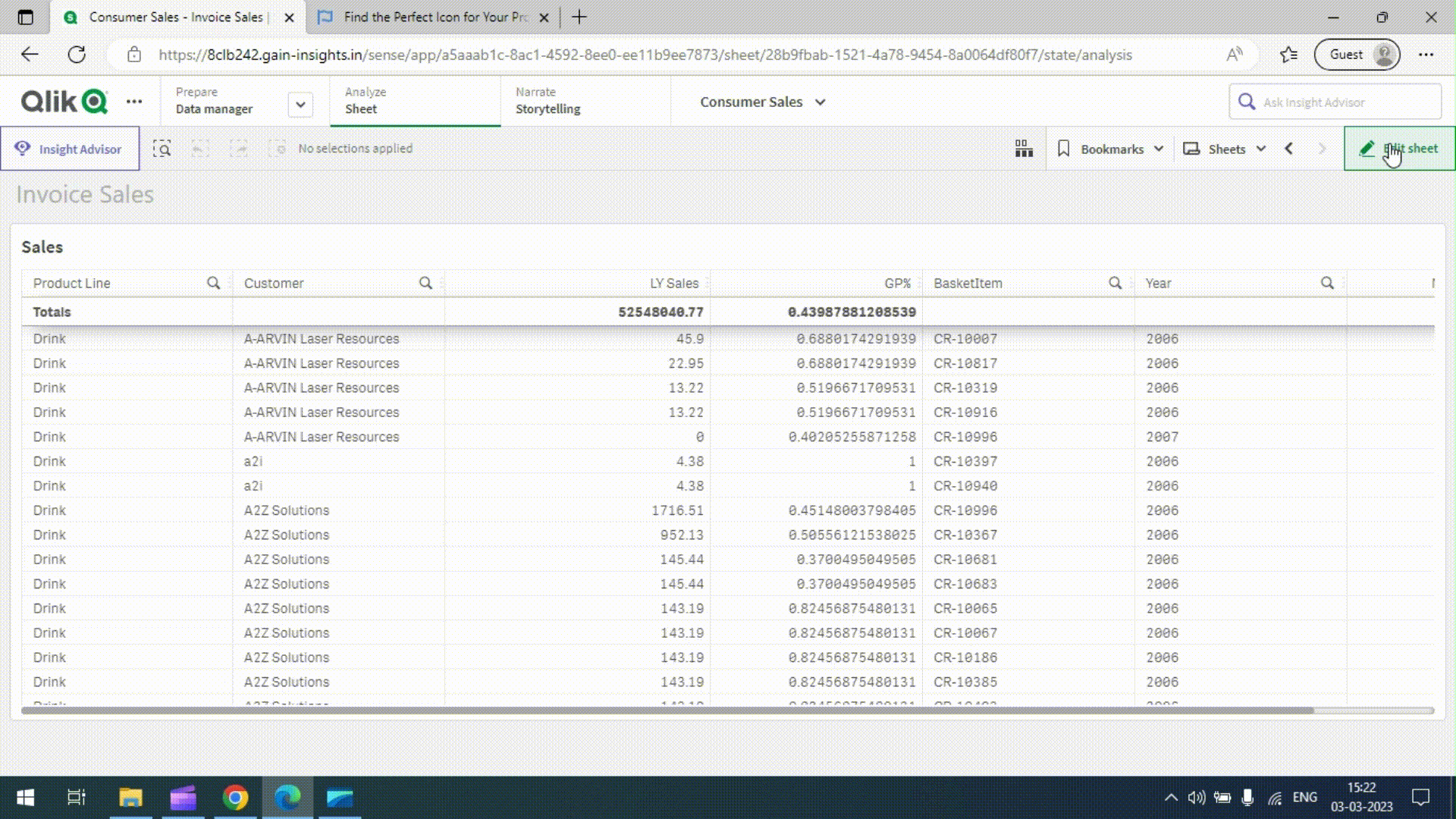Open the selections grid tool icon

pos(1024,149)
